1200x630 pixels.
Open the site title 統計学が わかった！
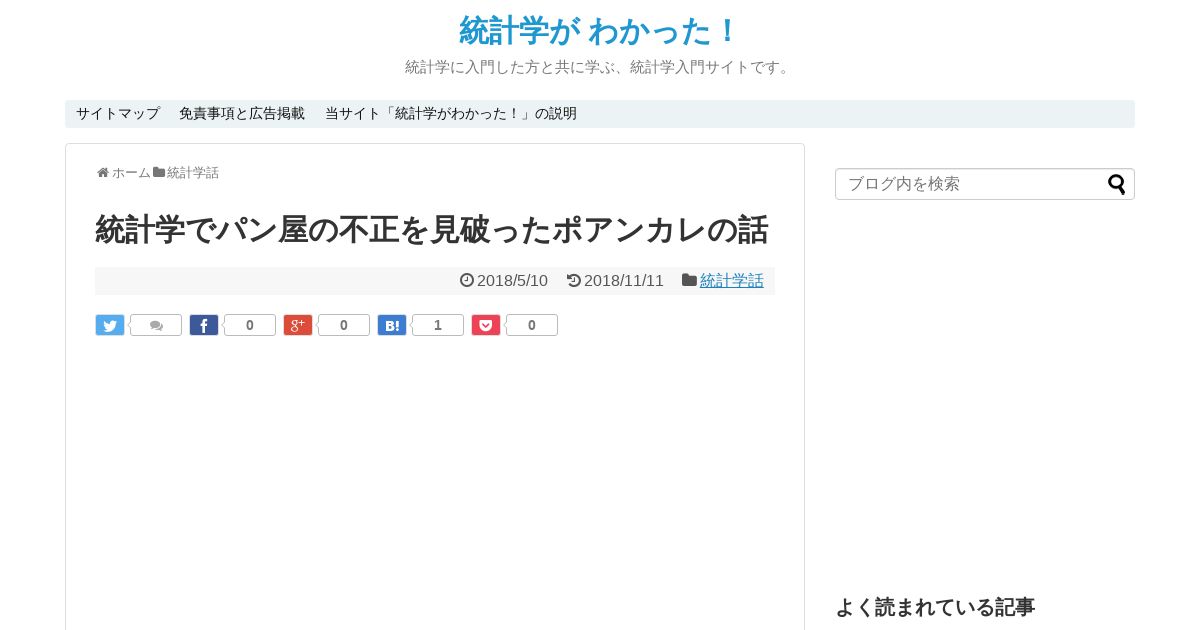tap(599, 31)
